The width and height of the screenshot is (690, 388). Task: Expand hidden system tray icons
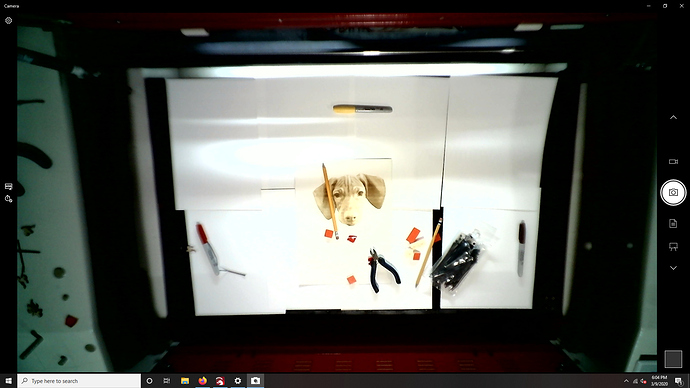626,381
